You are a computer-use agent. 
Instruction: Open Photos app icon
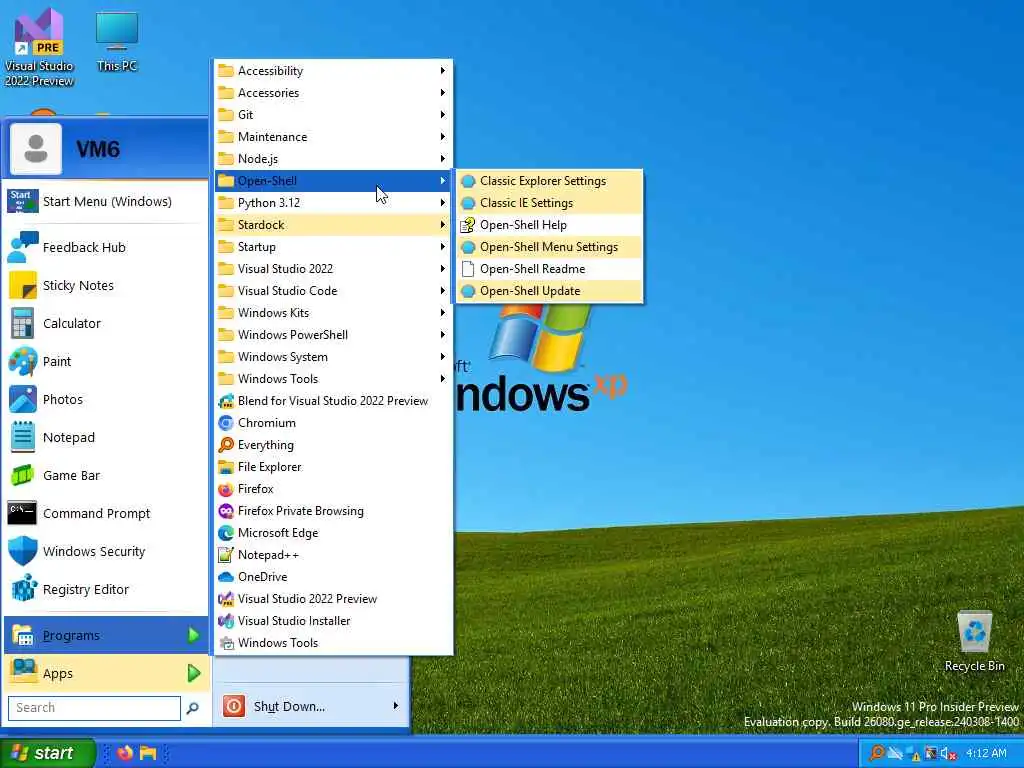pos(23,399)
